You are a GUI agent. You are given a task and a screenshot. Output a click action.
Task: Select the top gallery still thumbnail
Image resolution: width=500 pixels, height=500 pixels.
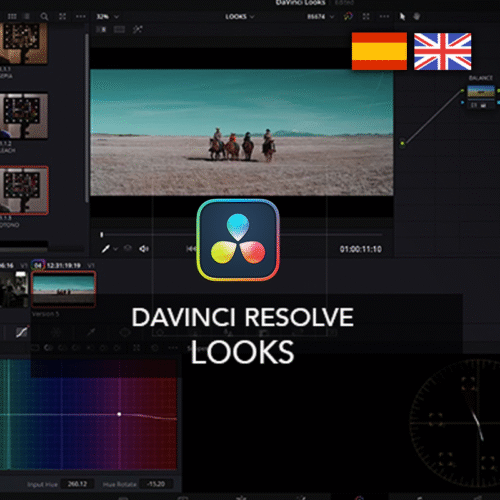24,43
